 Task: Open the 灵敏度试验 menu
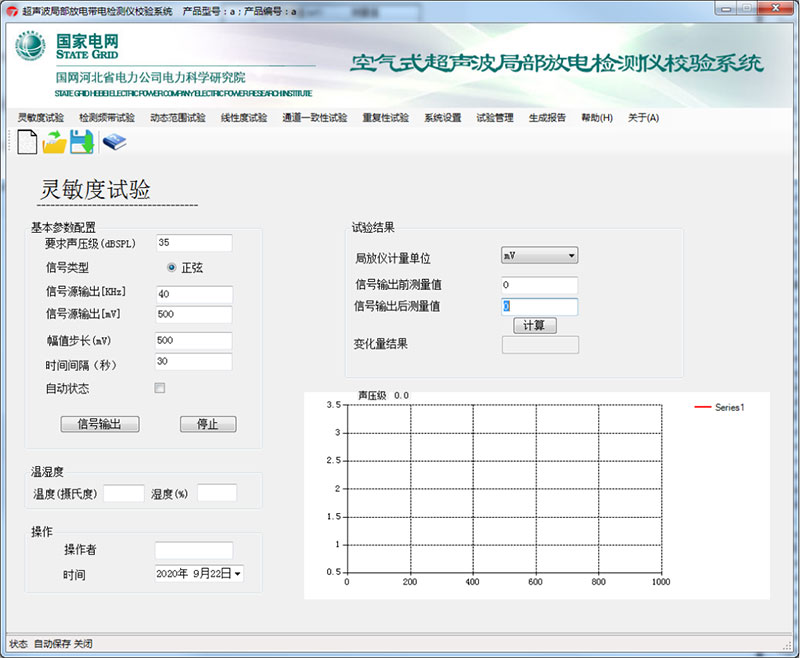[41, 117]
